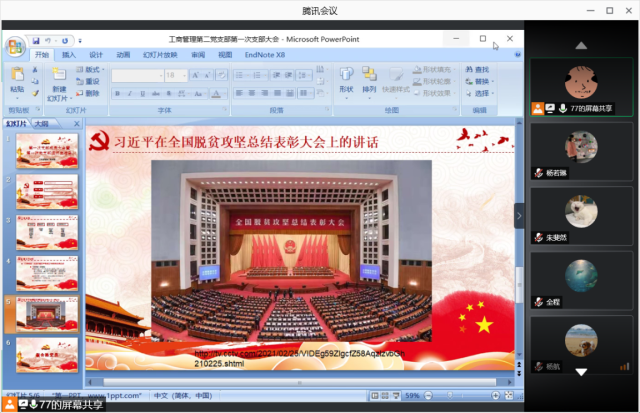The image size is (640, 413).
Task: Click the Office button in PowerPoint
Action: coord(16,46)
